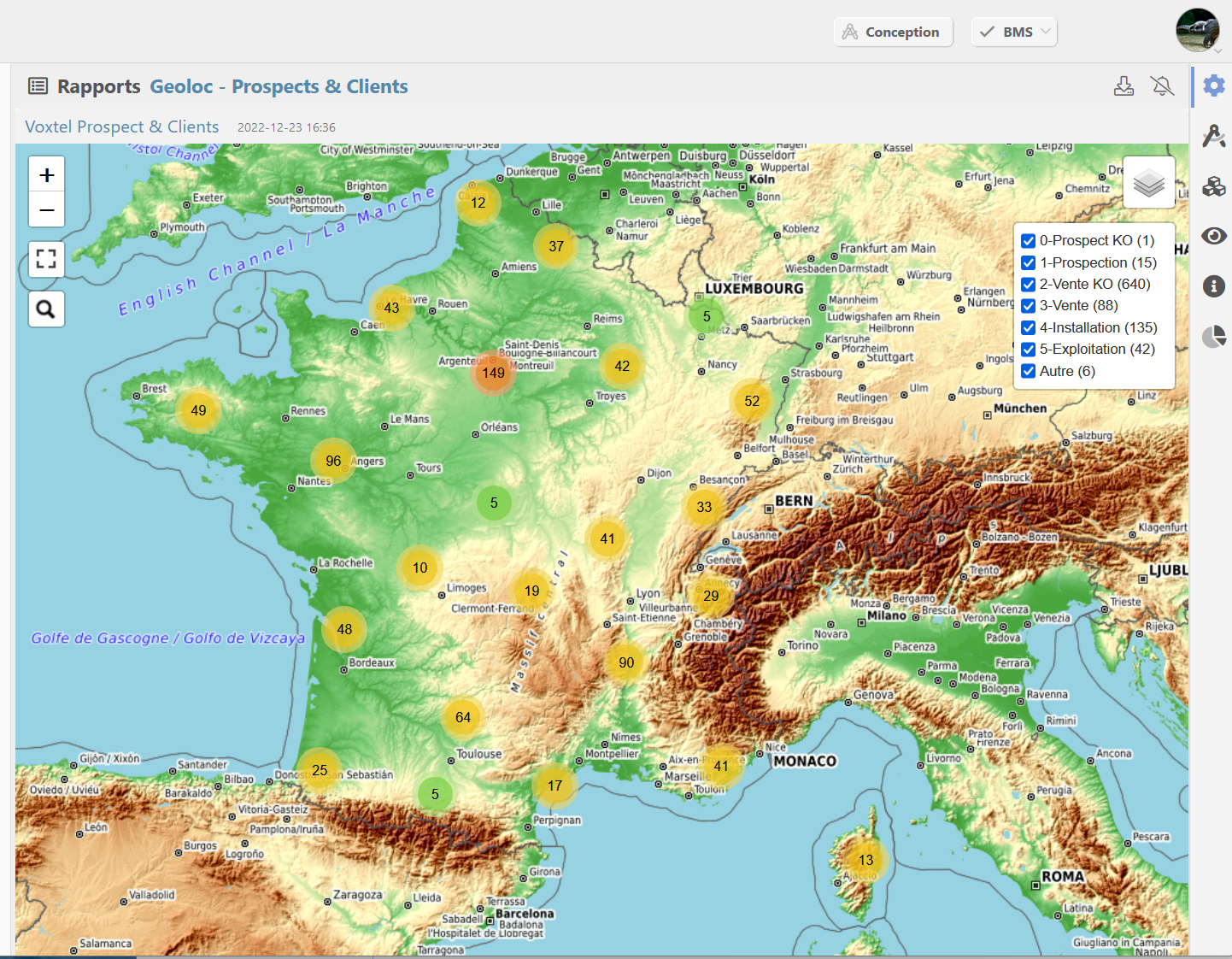Expand the BMS dropdown
The width and height of the screenshot is (1232, 959).
(x=1014, y=32)
